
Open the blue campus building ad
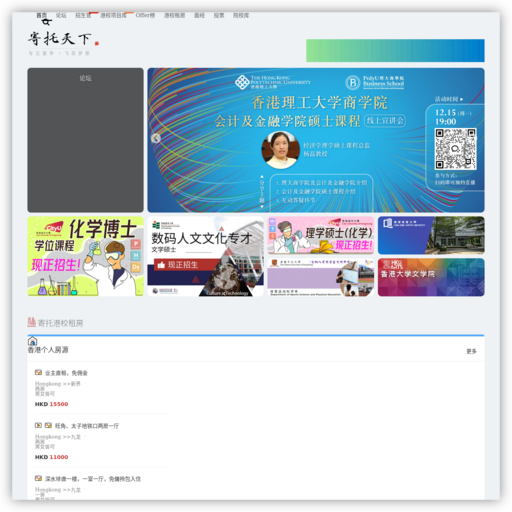click(x=431, y=235)
